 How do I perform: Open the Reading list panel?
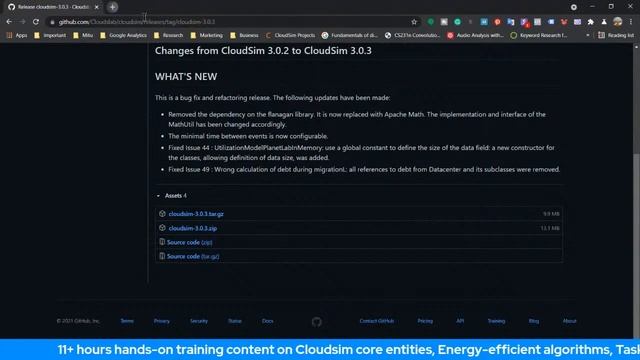pos(616,35)
